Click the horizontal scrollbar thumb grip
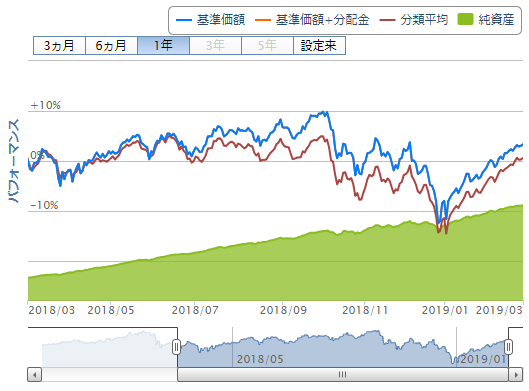 pos(342,375)
